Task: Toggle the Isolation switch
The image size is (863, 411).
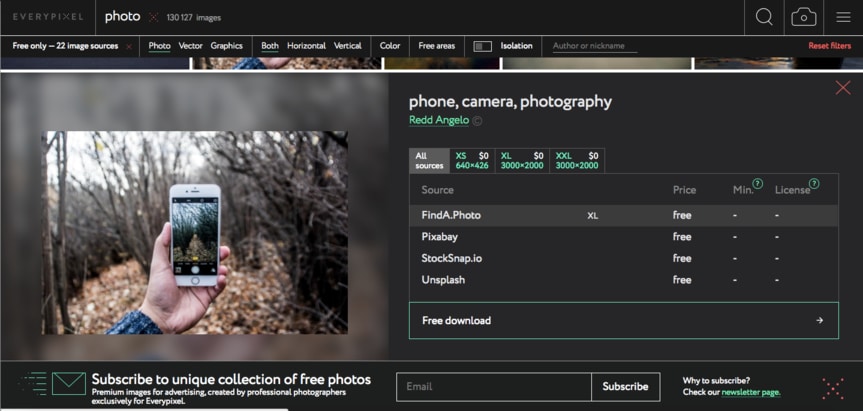Action: (482, 46)
